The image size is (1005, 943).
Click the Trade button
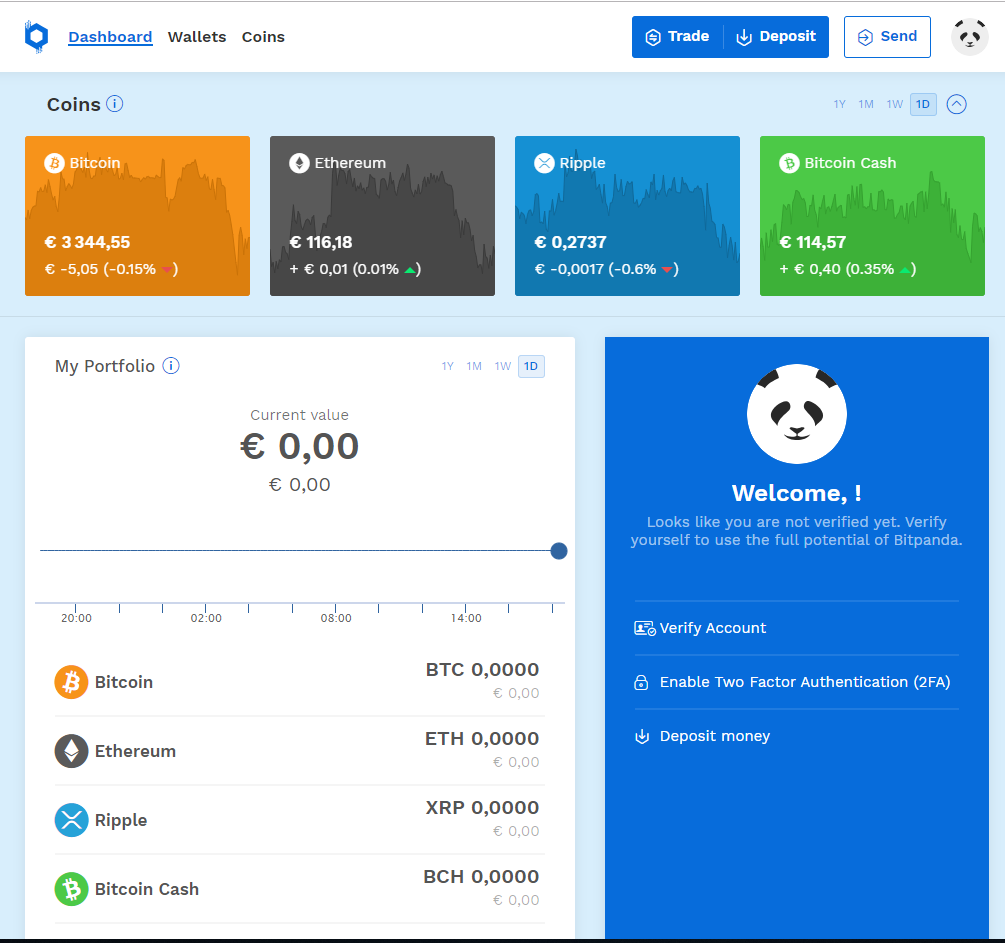[x=677, y=36]
